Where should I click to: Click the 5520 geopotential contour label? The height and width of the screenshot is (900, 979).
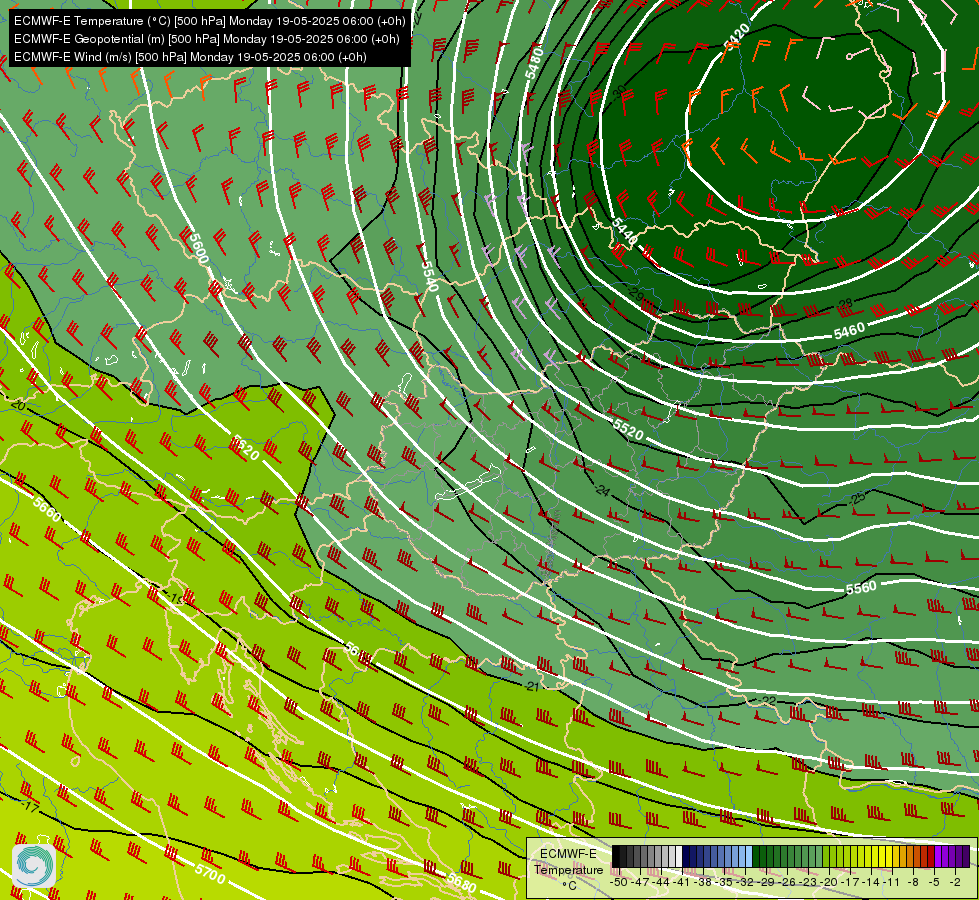tap(628, 428)
